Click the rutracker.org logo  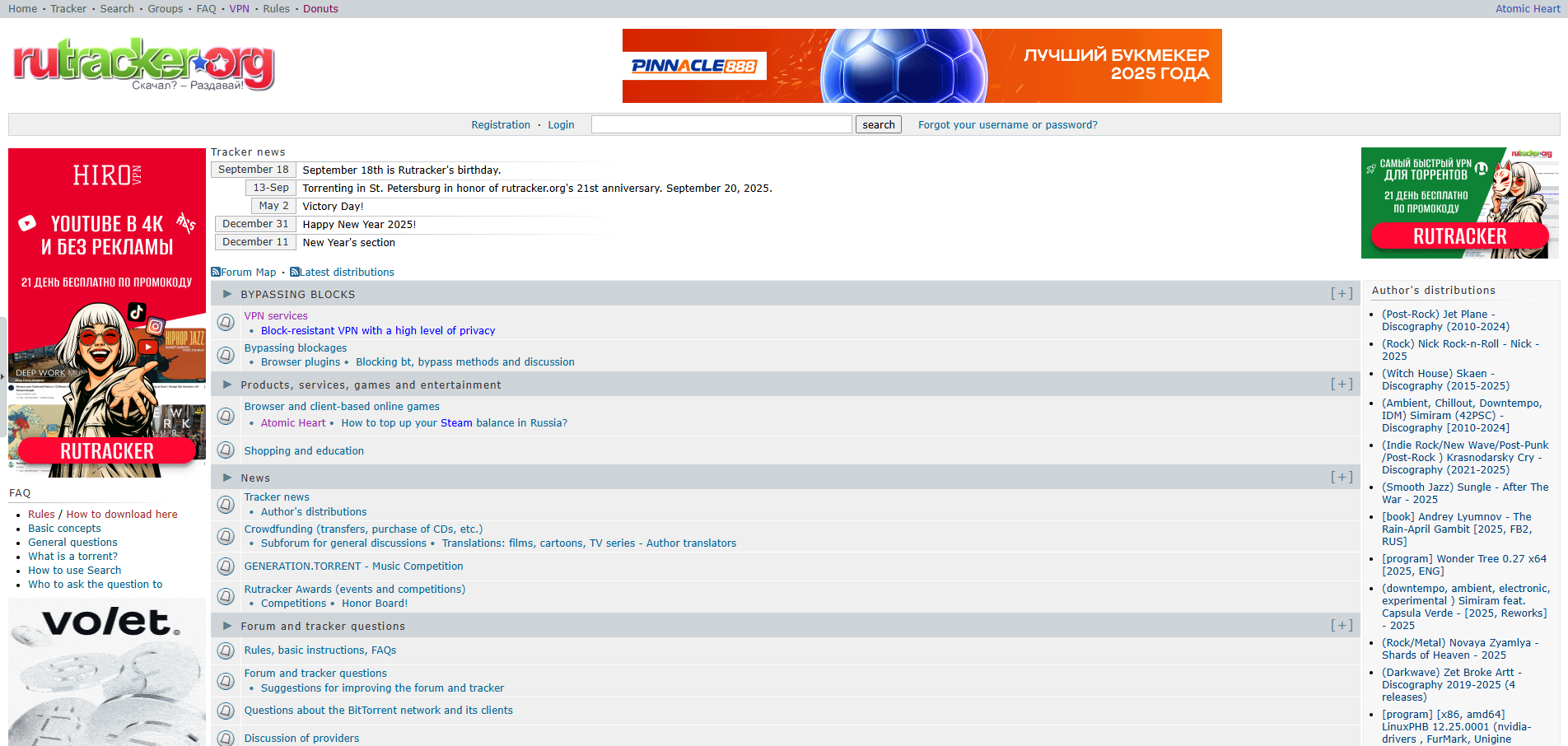(x=143, y=63)
